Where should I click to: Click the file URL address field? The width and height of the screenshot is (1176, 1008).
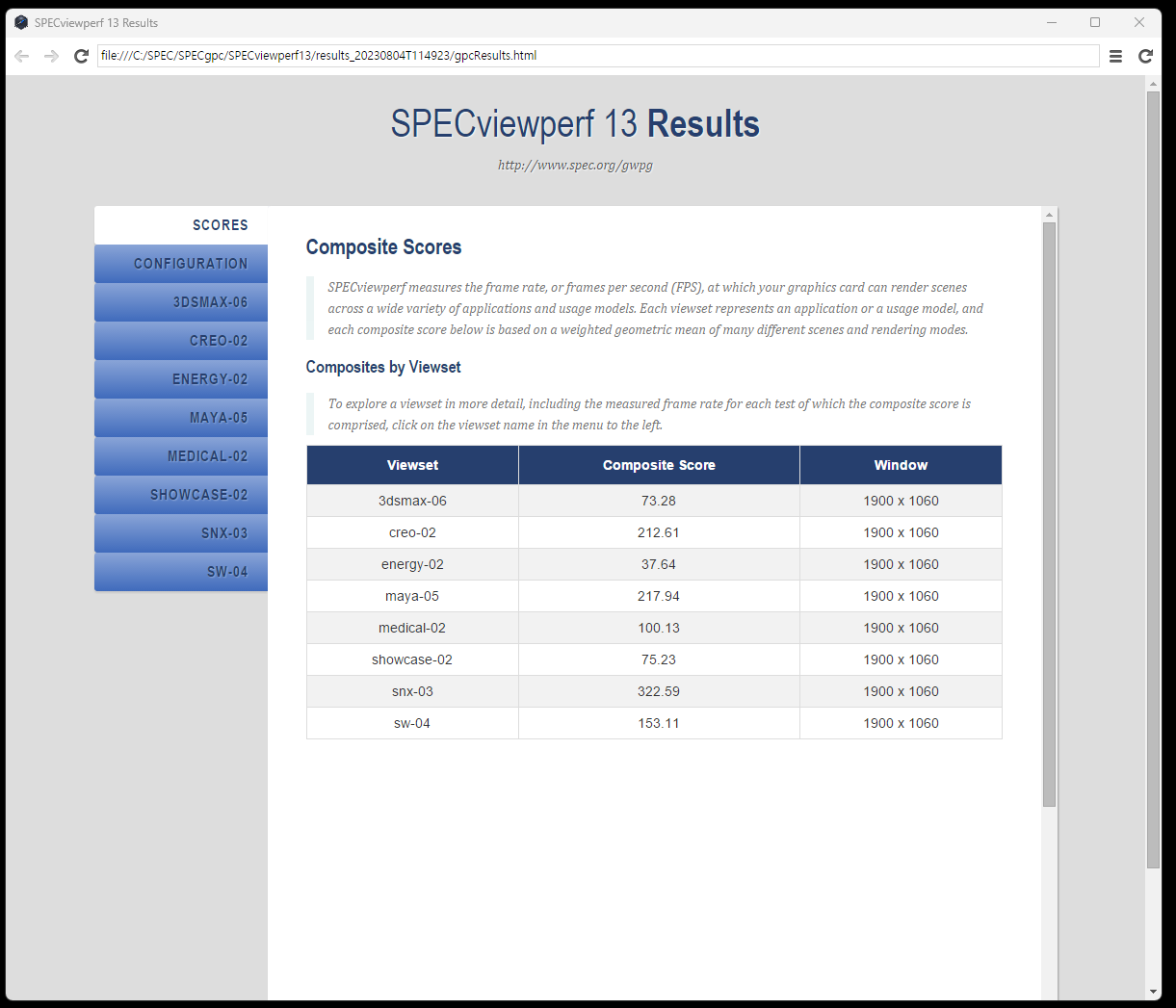[x=598, y=56]
